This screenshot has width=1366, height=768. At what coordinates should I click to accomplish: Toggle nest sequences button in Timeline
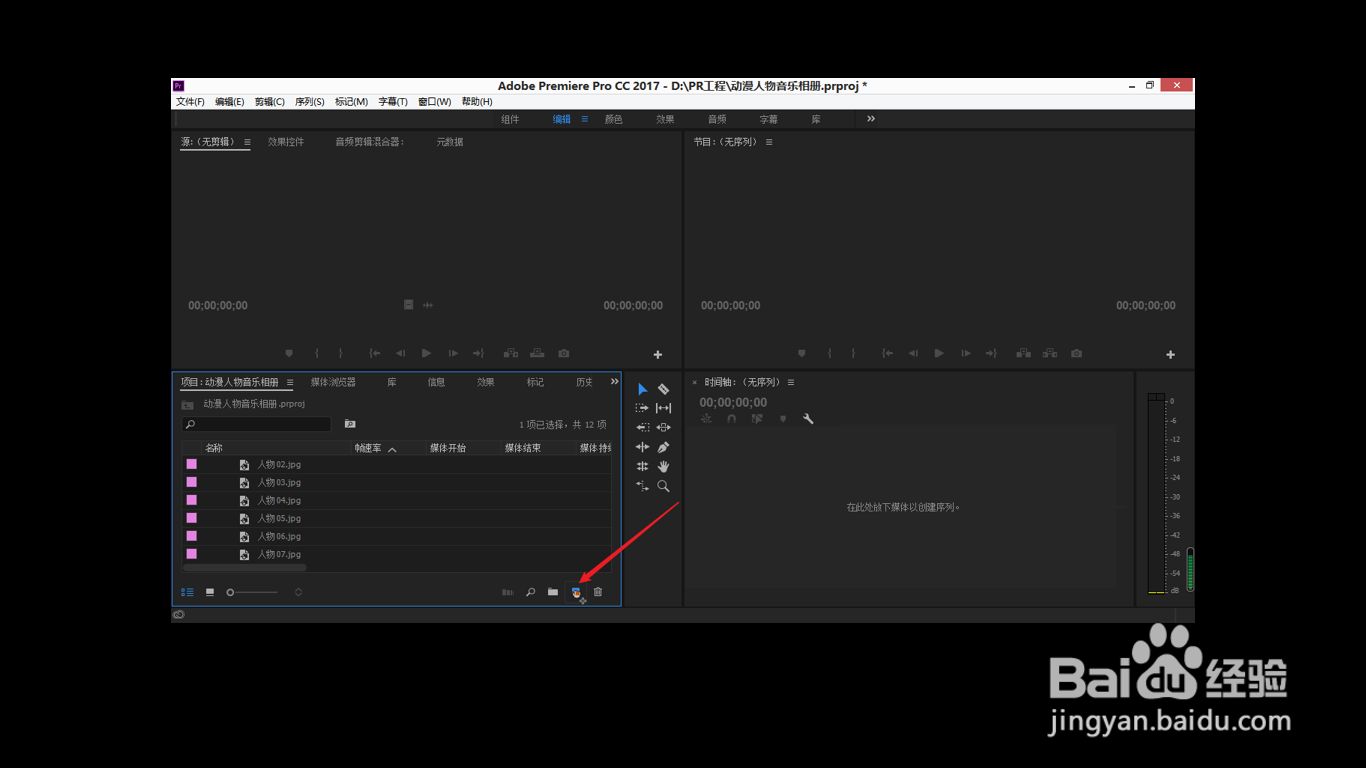pos(706,419)
